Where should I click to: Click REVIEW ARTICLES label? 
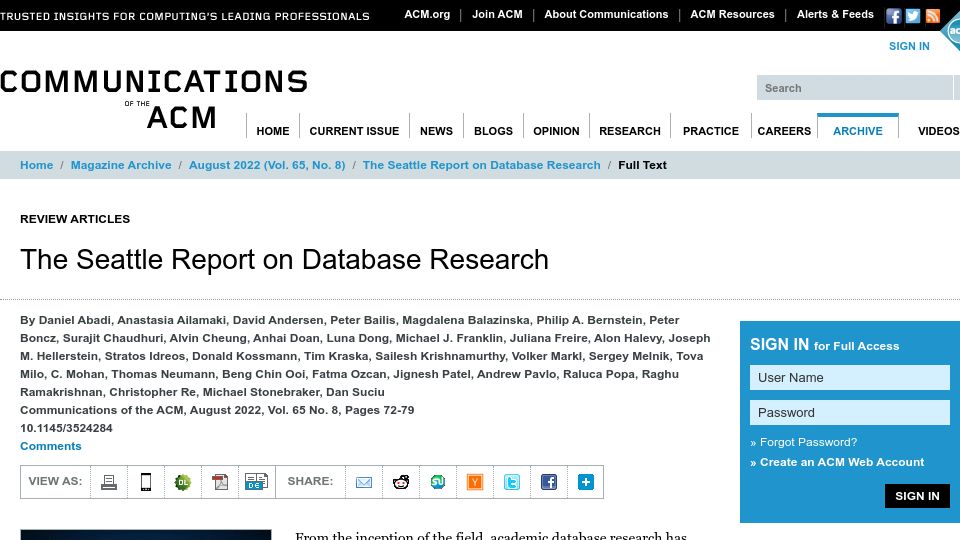75,219
